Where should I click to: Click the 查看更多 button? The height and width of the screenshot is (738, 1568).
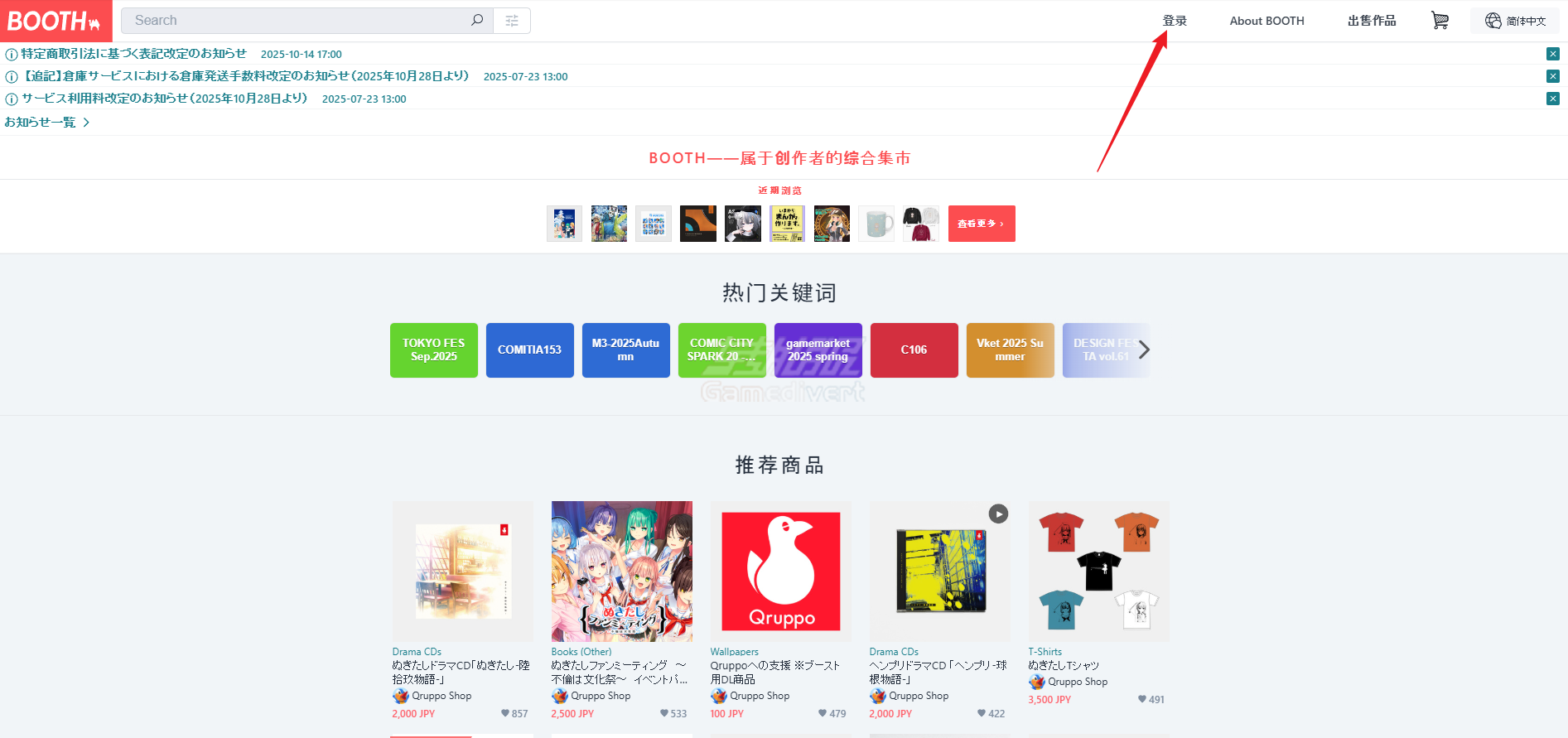pyautogui.click(x=981, y=224)
